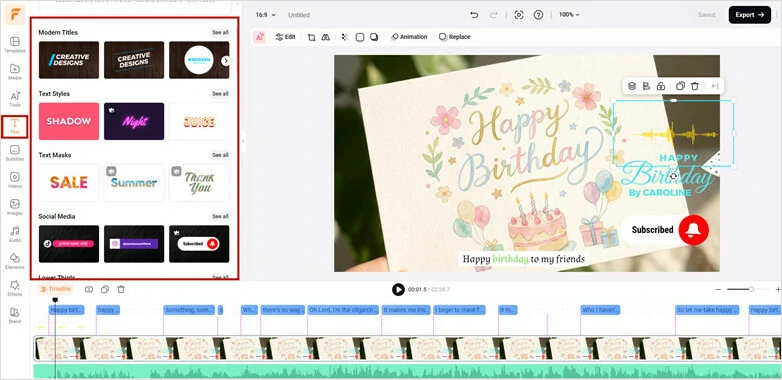Click See all next to Text Styles
Viewport: 782px width, 380px height.
pos(220,94)
